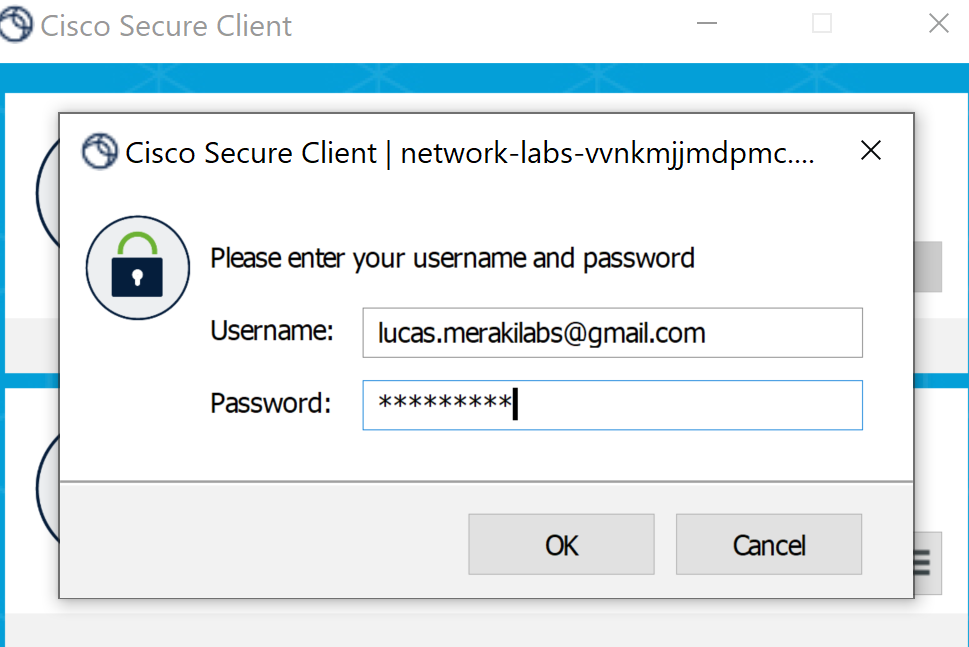Minimize the Cisco Secure Client window
969x647 pixels.
point(707,23)
